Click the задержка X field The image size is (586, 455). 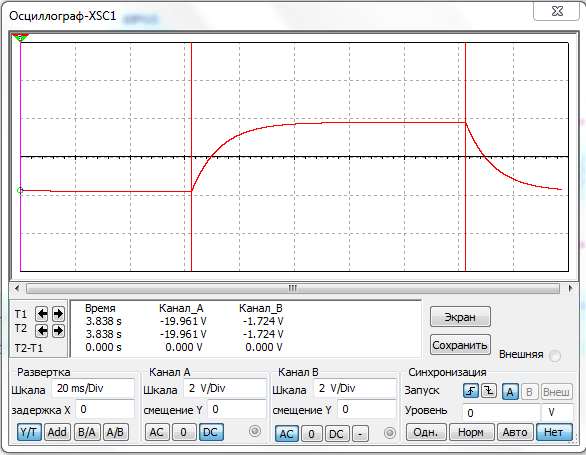tap(105, 409)
